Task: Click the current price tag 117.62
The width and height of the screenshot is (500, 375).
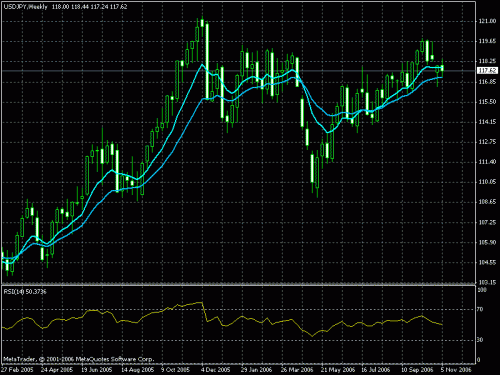Action: [x=487, y=71]
